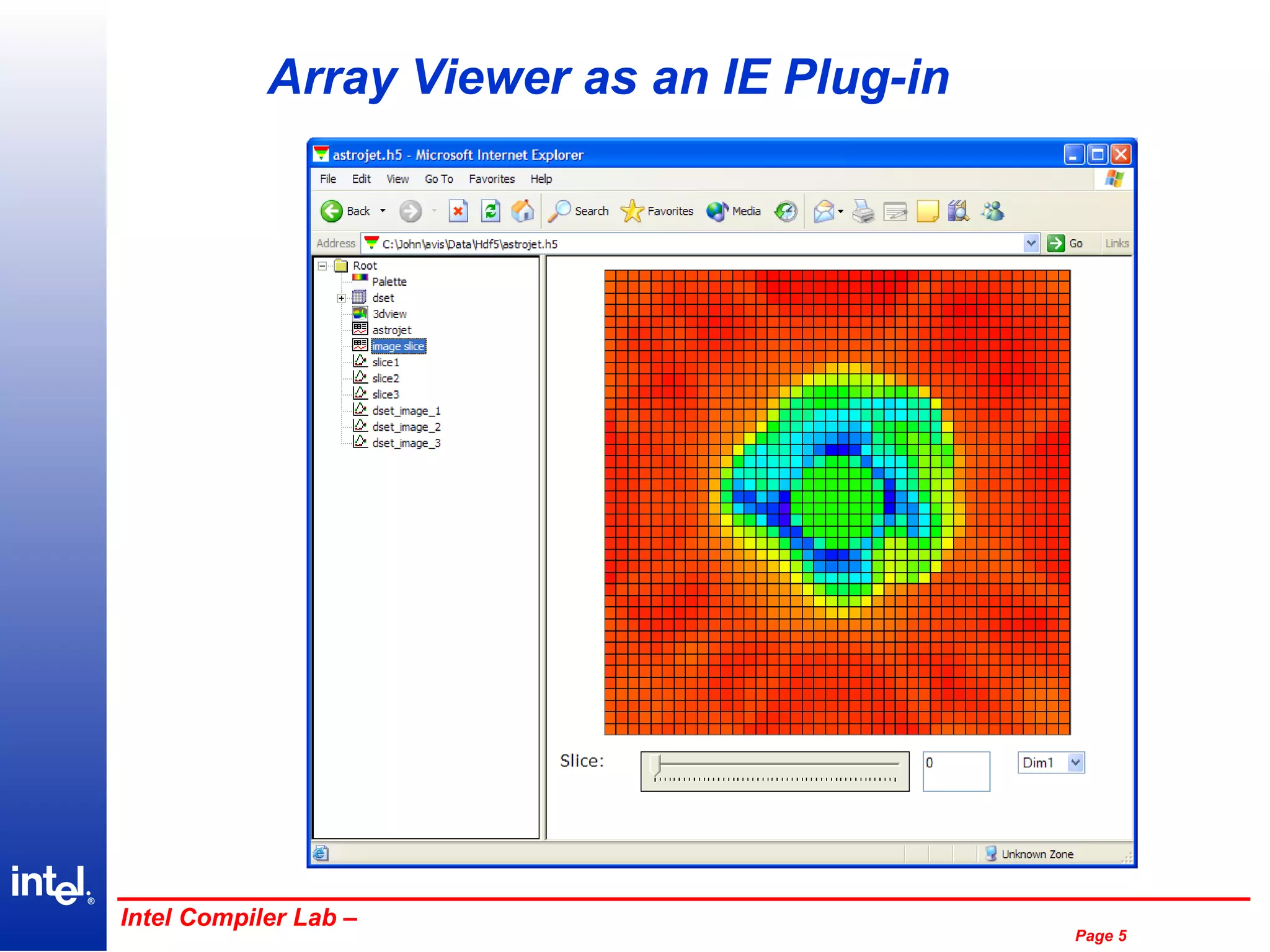Screen dimensions: 1270x952
Task: Click the yellow Discuss note icon
Action: pyautogui.click(x=928, y=211)
